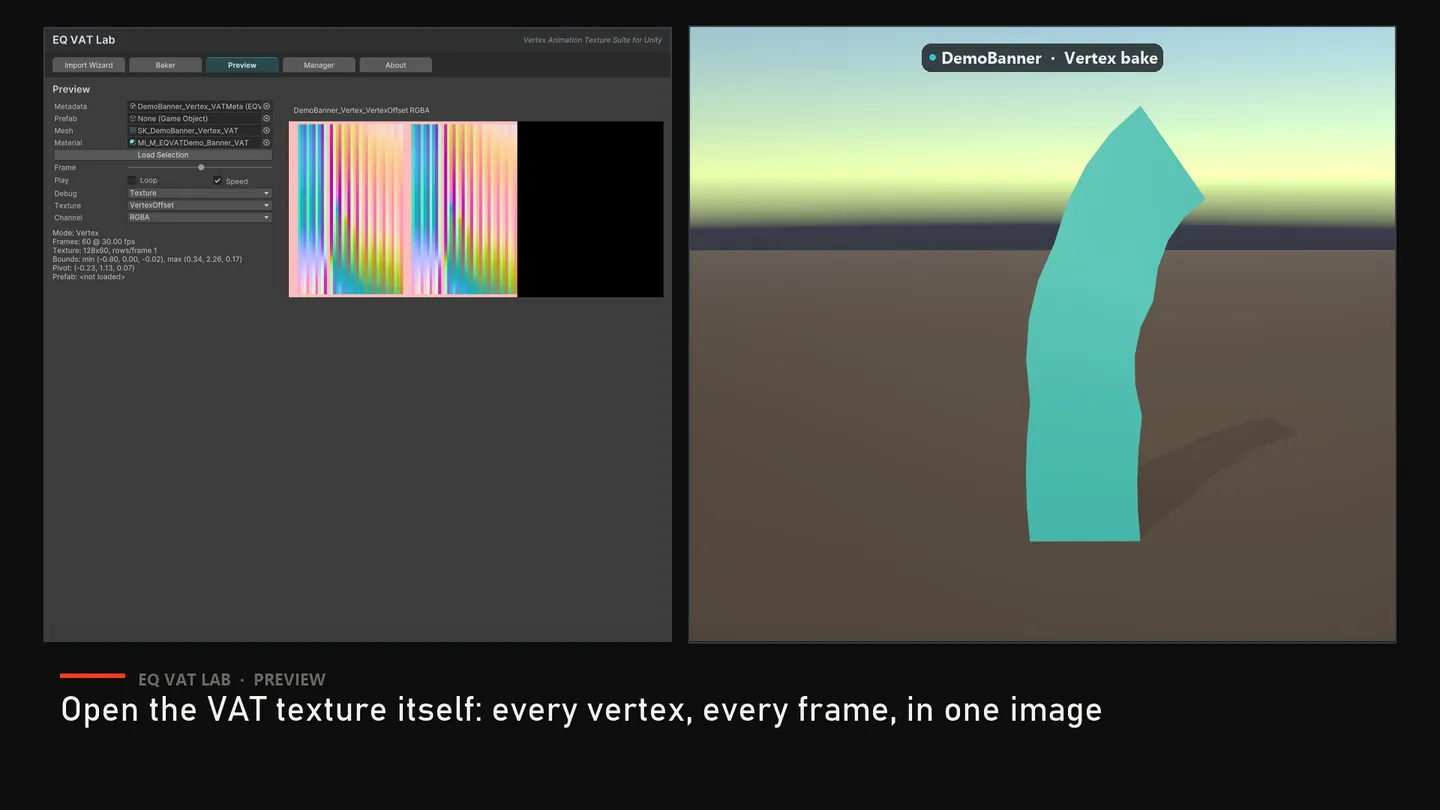Open the Debug dropdown set to Texture
Screen dimensions: 1440x810
[x=200, y=193]
